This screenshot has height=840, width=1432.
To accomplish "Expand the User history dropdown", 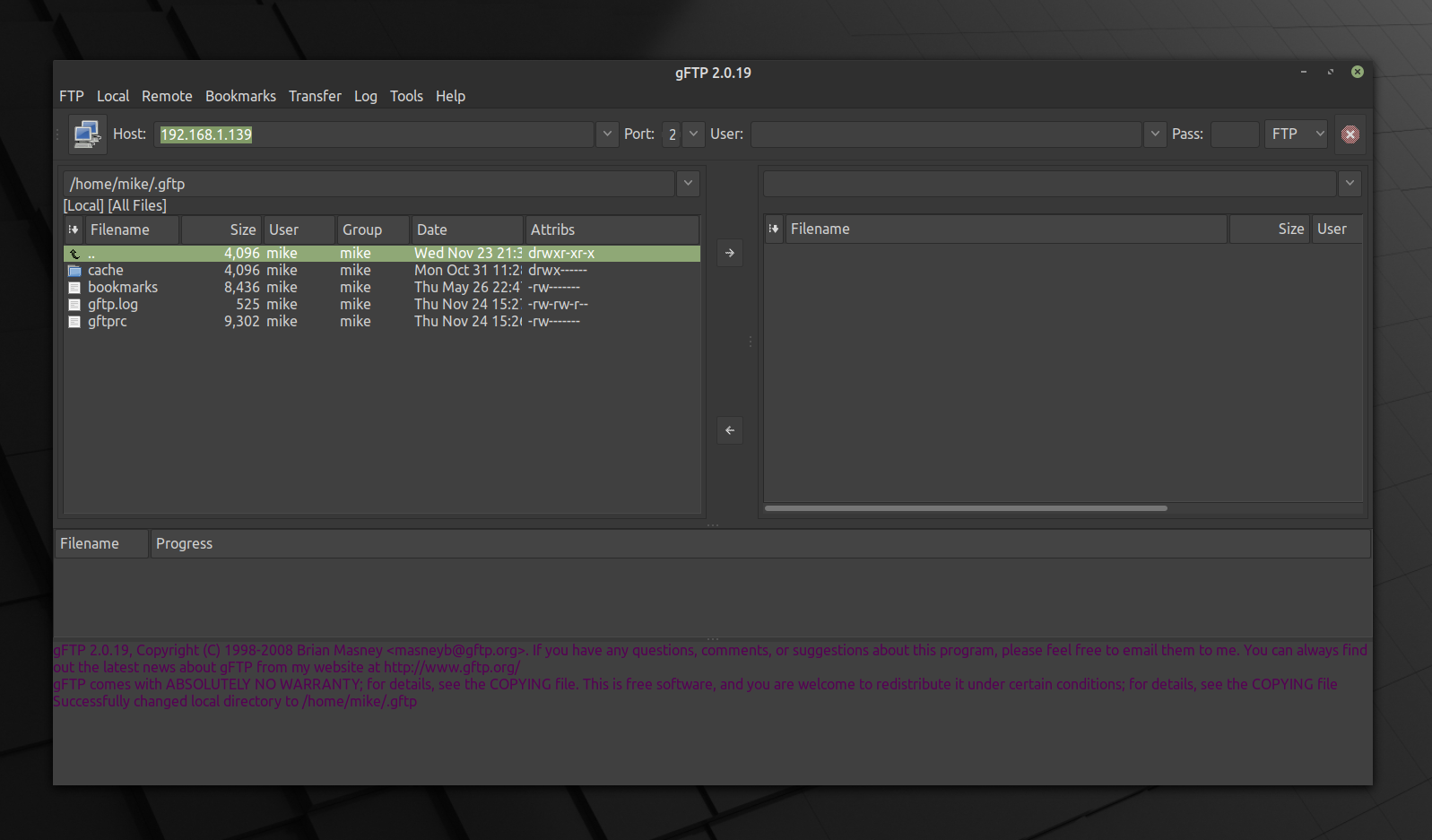I will [x=1155, y=134].
